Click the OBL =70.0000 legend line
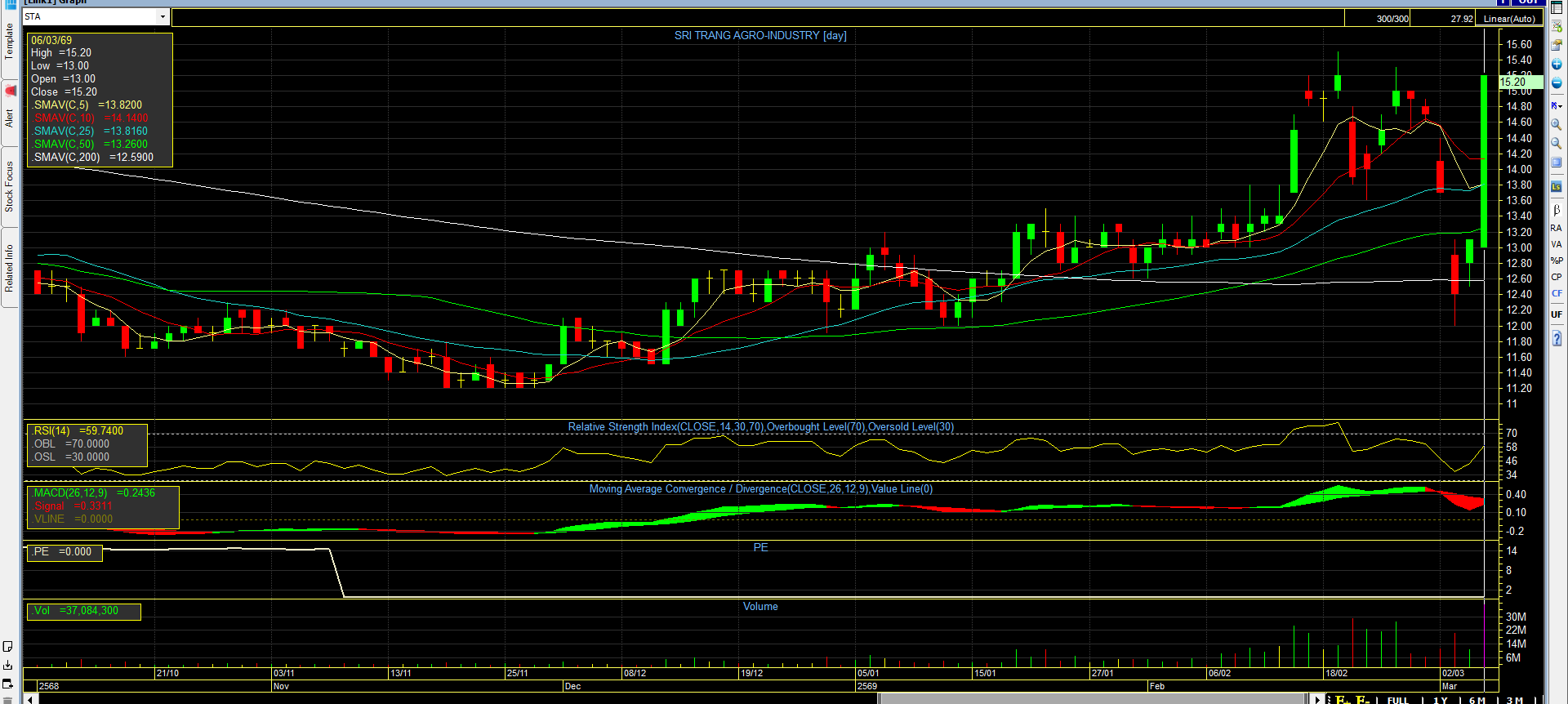The height and width of the screenshot is (704, 1568). [71, 443]
